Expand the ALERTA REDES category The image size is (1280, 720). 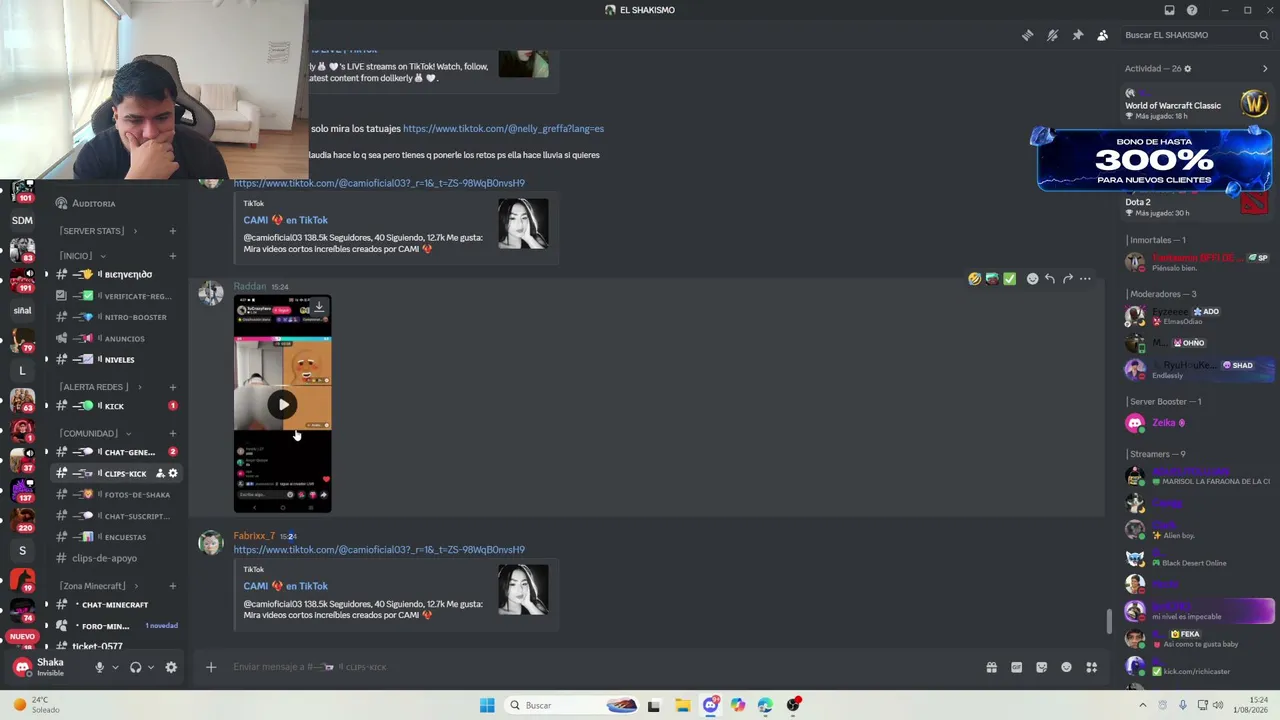[101, 387]
